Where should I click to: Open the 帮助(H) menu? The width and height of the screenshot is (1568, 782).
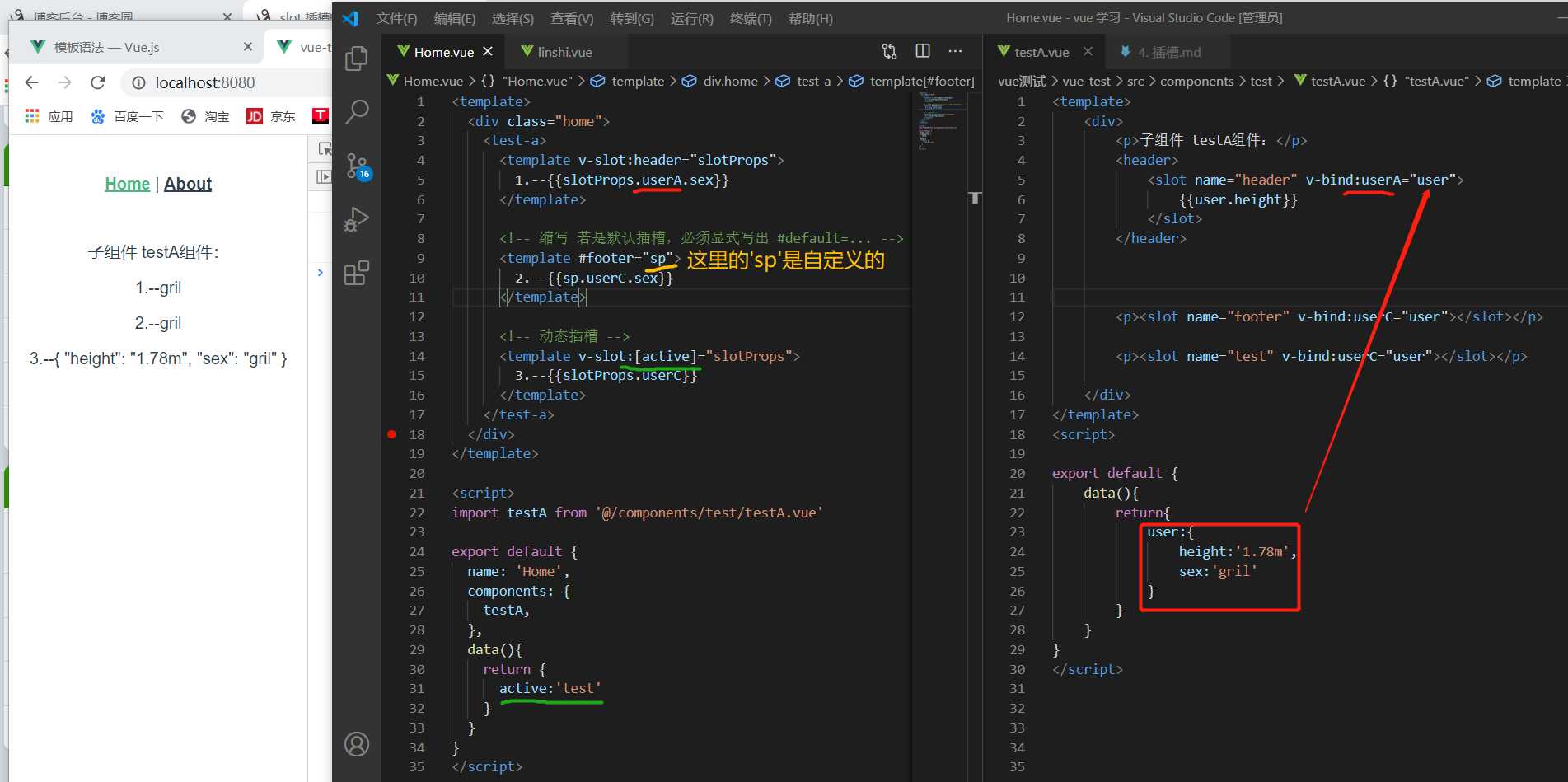[x=811, y=18]
